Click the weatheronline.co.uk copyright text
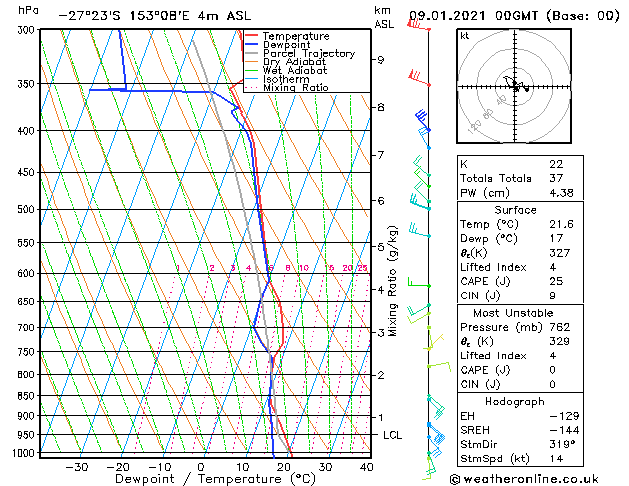Viewport: 629px width, 486px height. (x=524, y=479)
